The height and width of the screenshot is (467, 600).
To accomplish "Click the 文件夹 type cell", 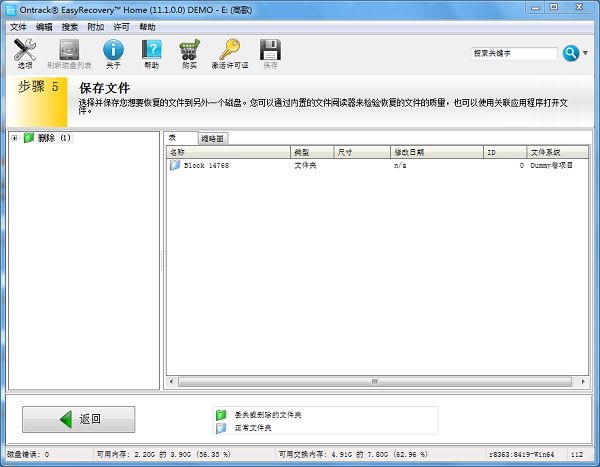I will pyautogui.click(x=305, y=165).
